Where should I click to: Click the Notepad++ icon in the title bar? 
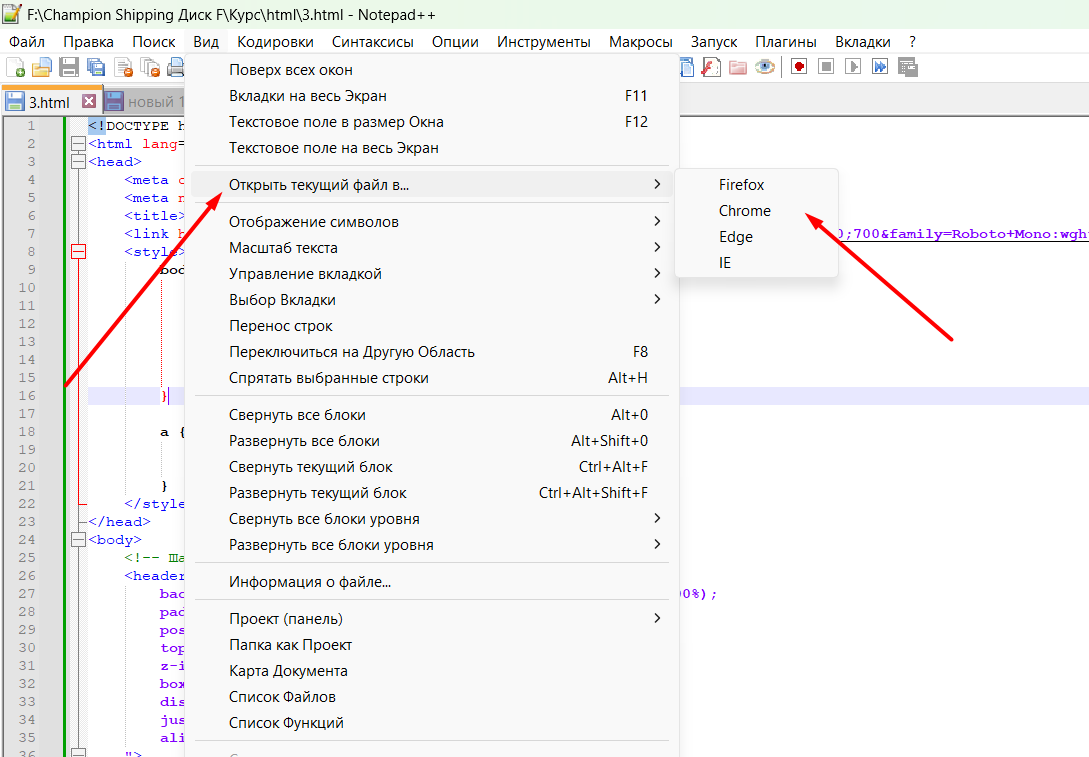pyautogui.click(x=12, y=14)
